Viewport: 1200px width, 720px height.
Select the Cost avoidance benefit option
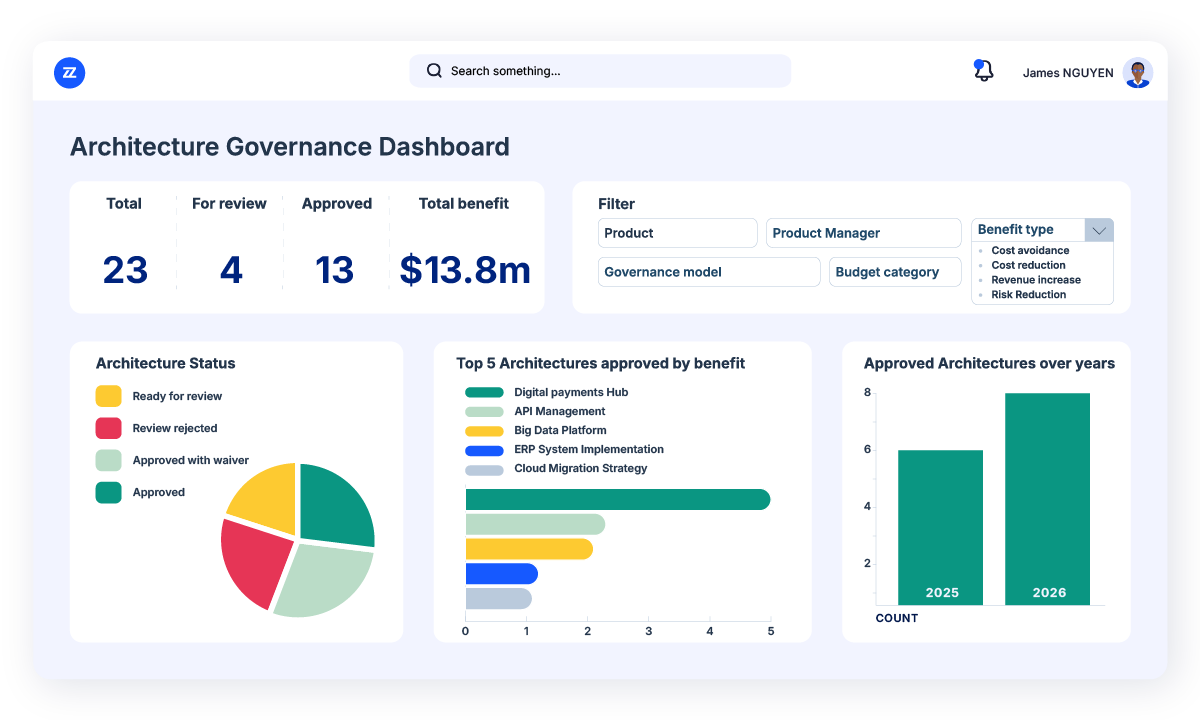point(1030,251)
